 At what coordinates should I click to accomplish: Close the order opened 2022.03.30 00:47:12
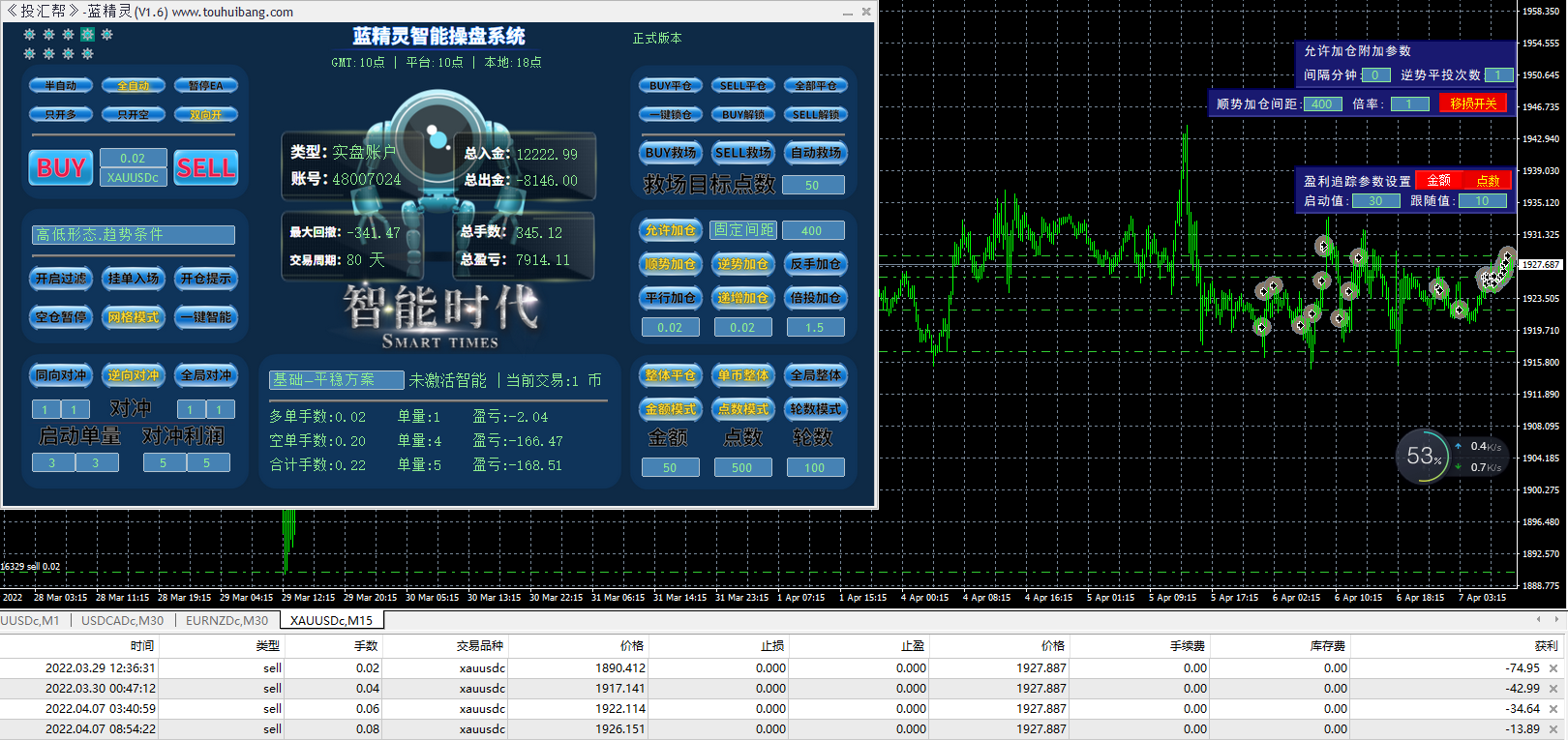[x=1553, y=689]
